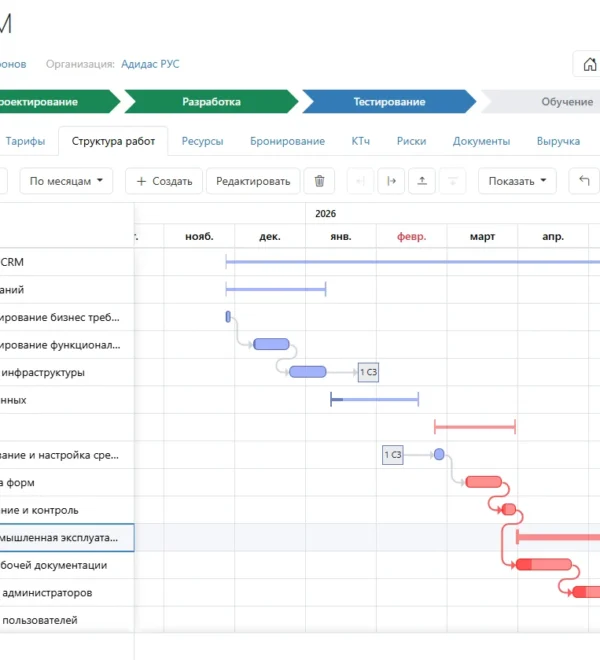Create a new task with Создать
The height and width of the screenshot is (660, 600).
164,181
